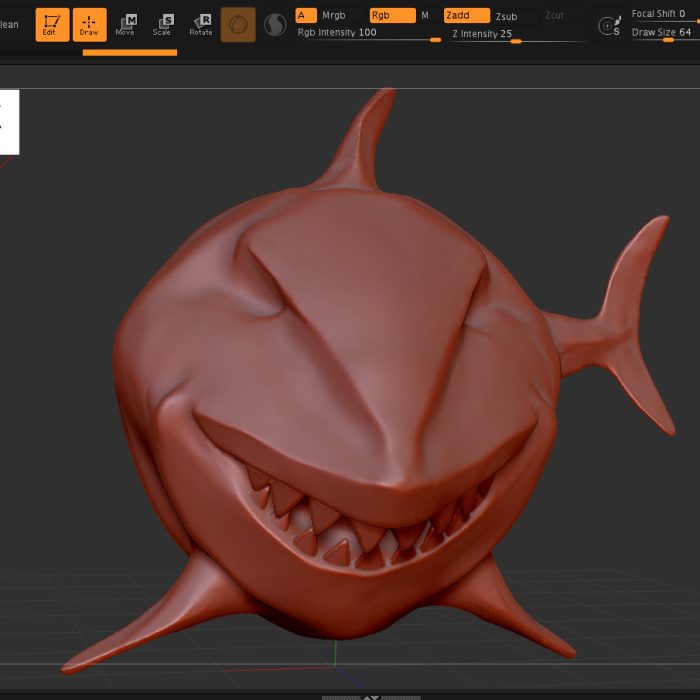The height and width of the screenshot is (700, 700).
Task: Select the Scale tool
Action: coord(162,25)
